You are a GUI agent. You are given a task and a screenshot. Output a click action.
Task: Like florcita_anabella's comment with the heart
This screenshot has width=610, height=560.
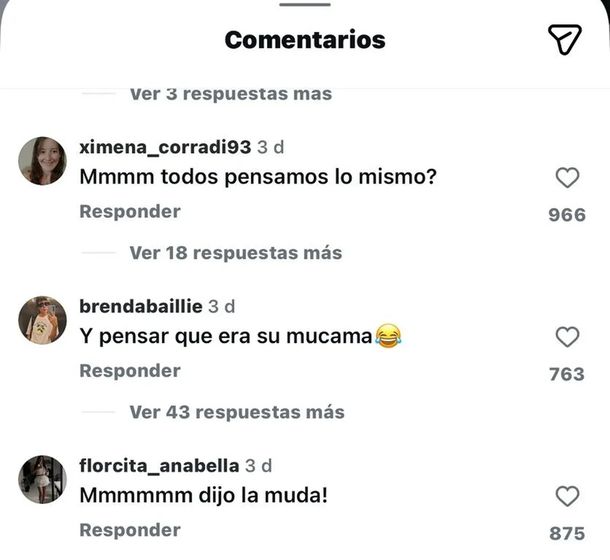(x=567, y=496)
